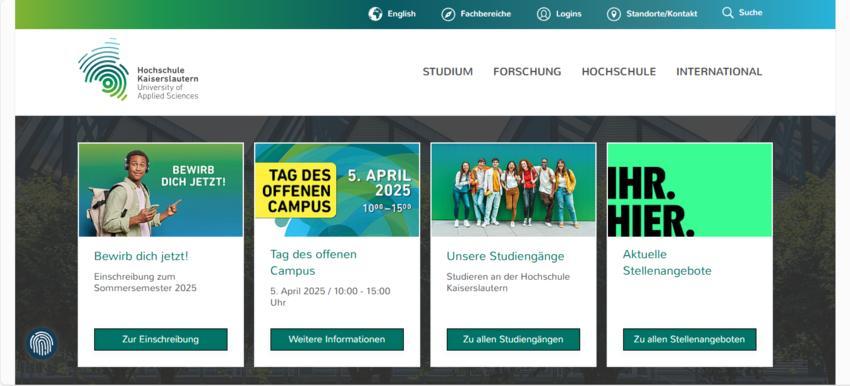Open the fingerprint privacy settings icon
850x386 pixels.
click(41, 344)
